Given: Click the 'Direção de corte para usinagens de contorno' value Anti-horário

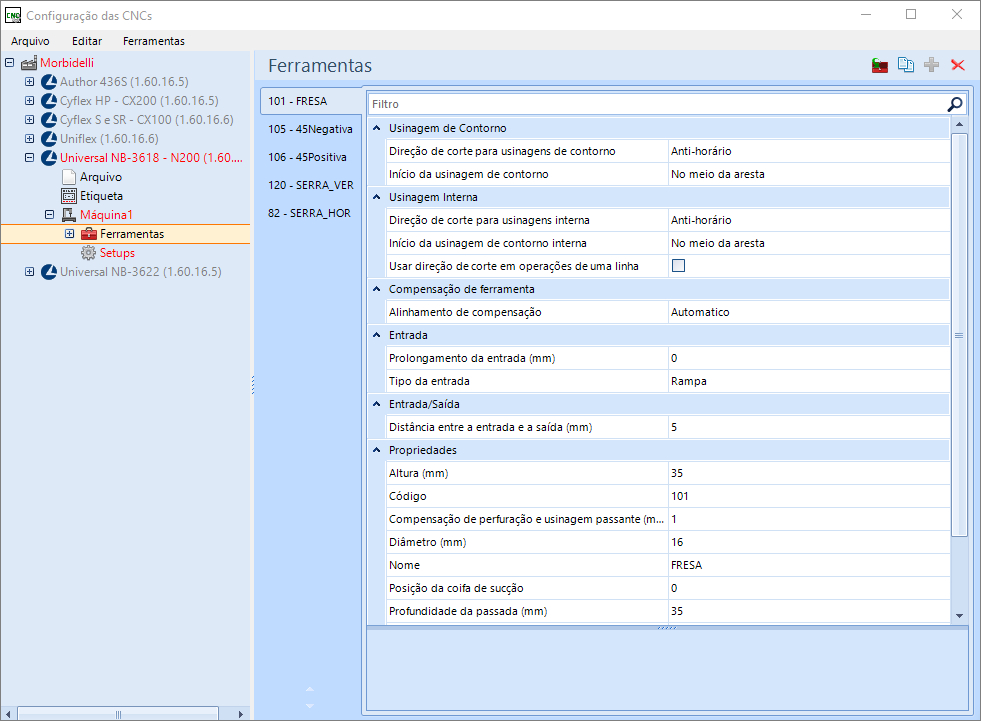Looking at the screenshot, I should [808, 151].
